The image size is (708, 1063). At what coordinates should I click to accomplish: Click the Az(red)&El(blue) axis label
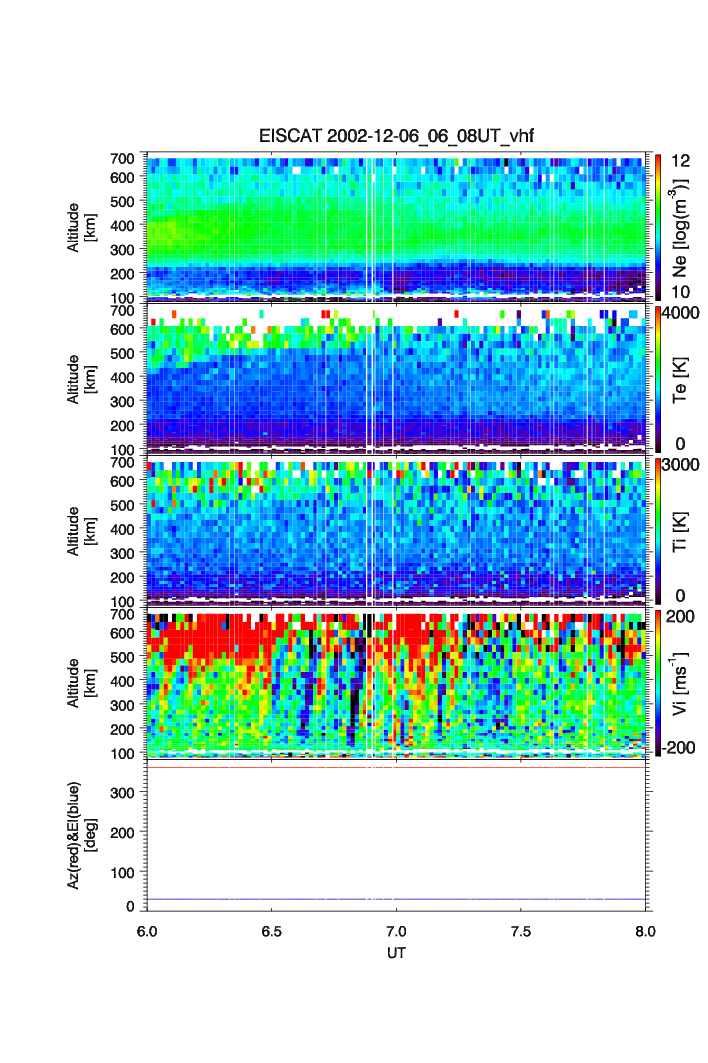(x=80, y=834)
